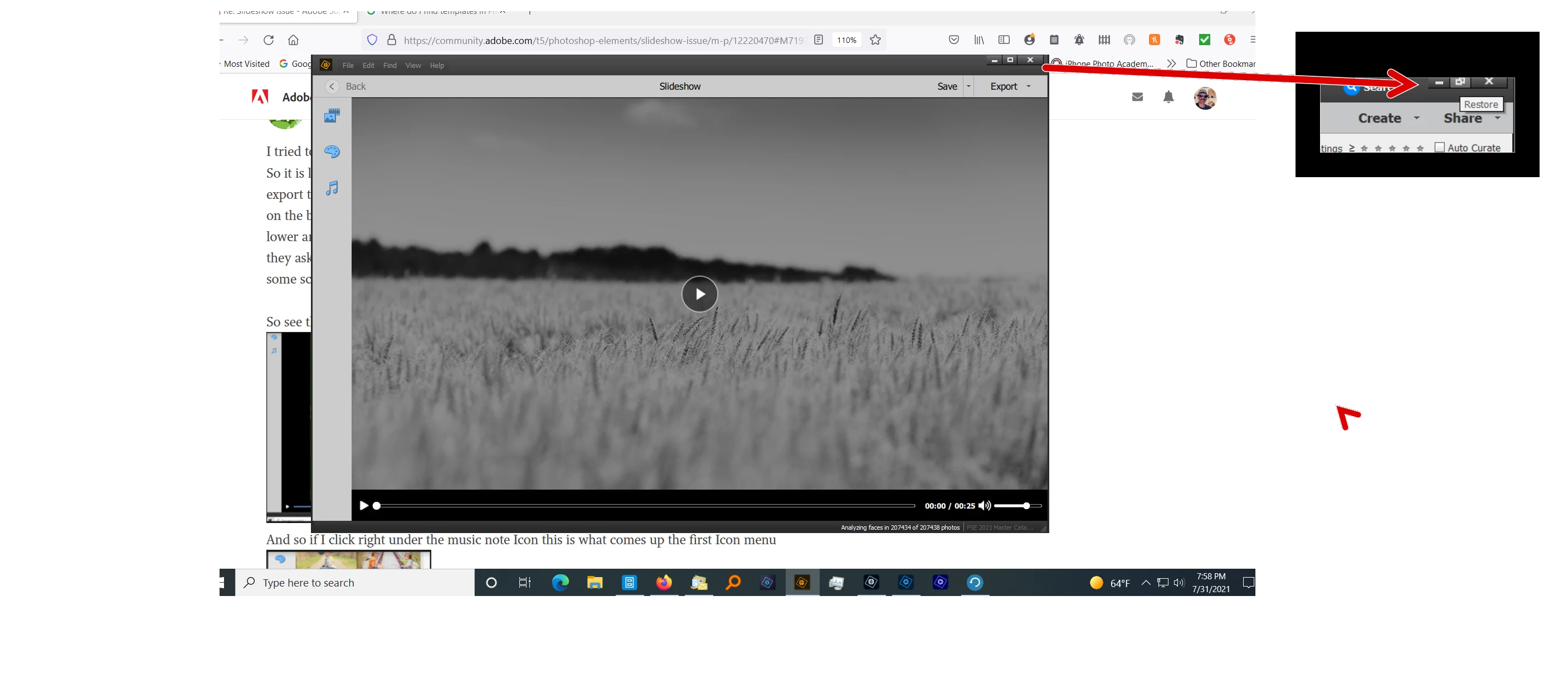Image resolution: width=1568 pixels, height=679 pixels.
Task: Open the slideshow Themes palette icon
Action: pos(332,152)
